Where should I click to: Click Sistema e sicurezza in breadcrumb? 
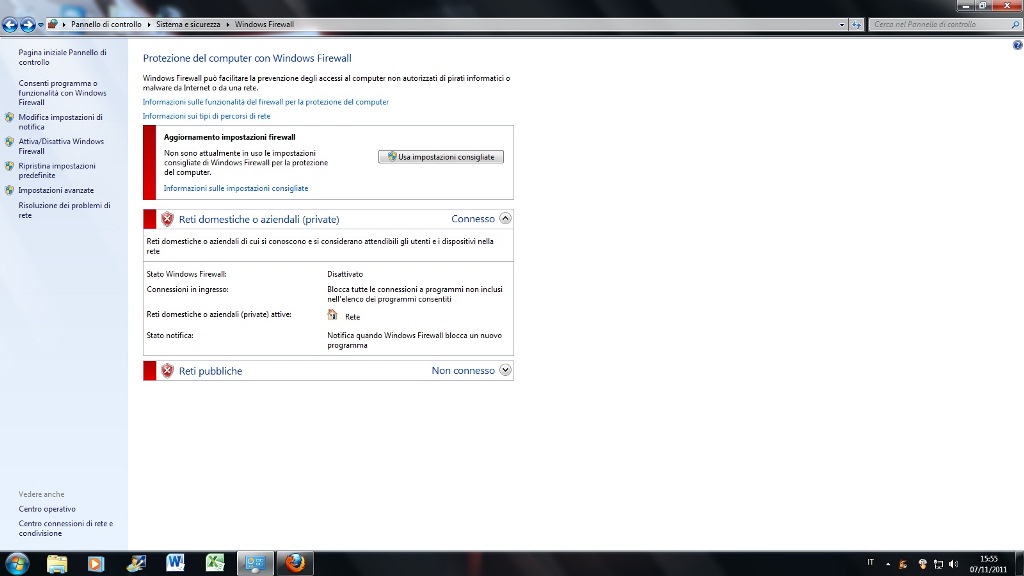point(188,24)
